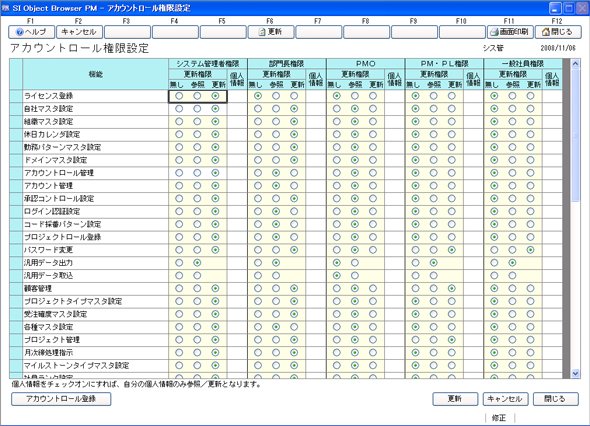Select the ライセンス登録 row label

[x=49, y=96]
